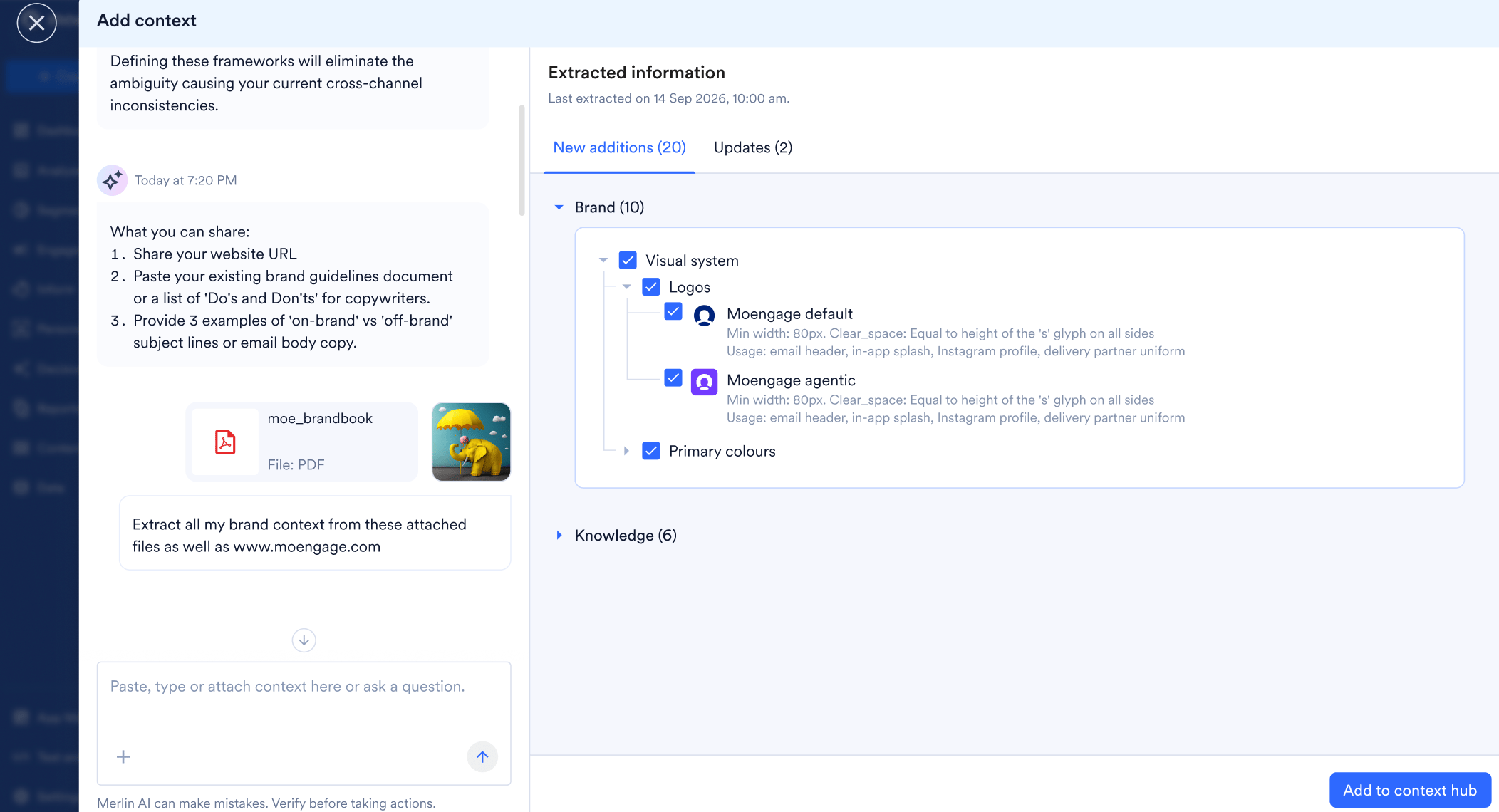Click the 'Merlin AI can make mistakes' disclaimer
The image size is (1499, 812).
point(266,803)
